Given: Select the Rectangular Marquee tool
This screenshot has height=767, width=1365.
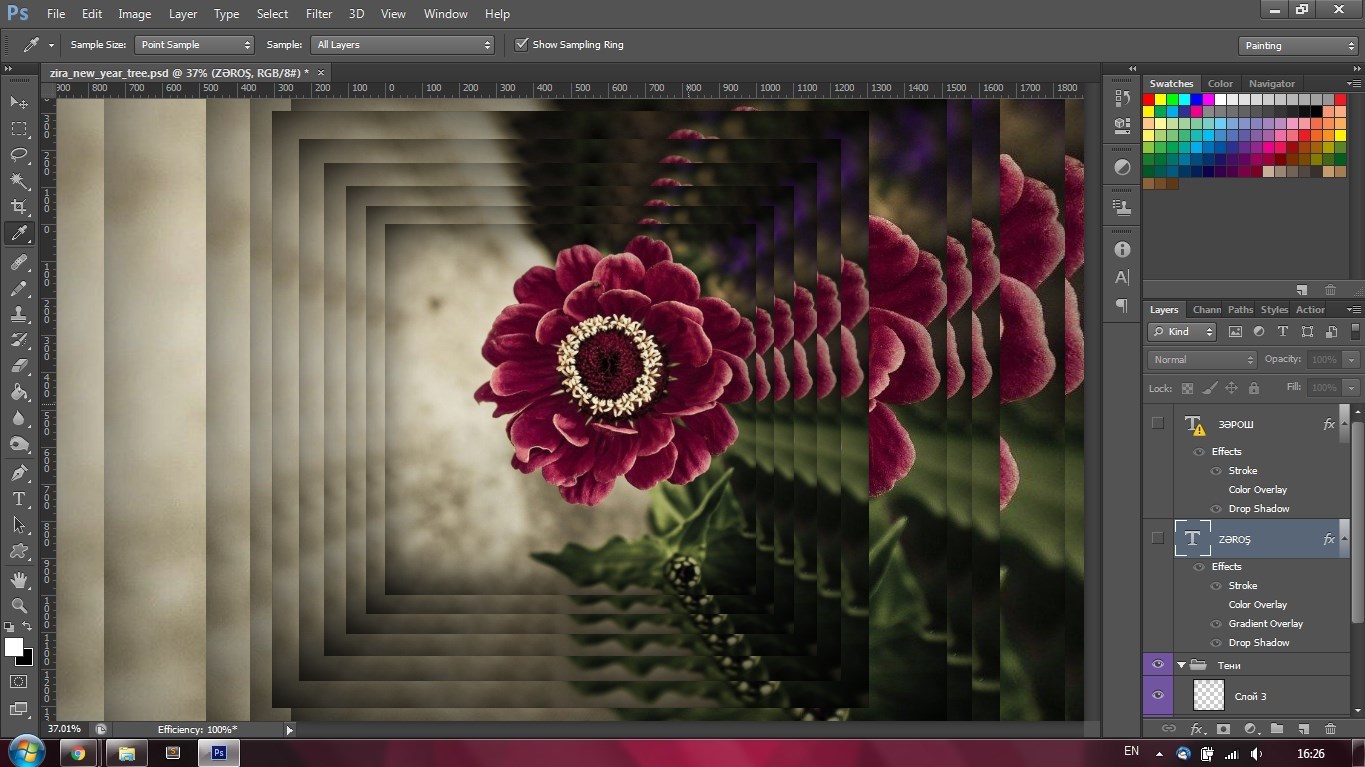Looking at the screenshot, I should 19,128.
